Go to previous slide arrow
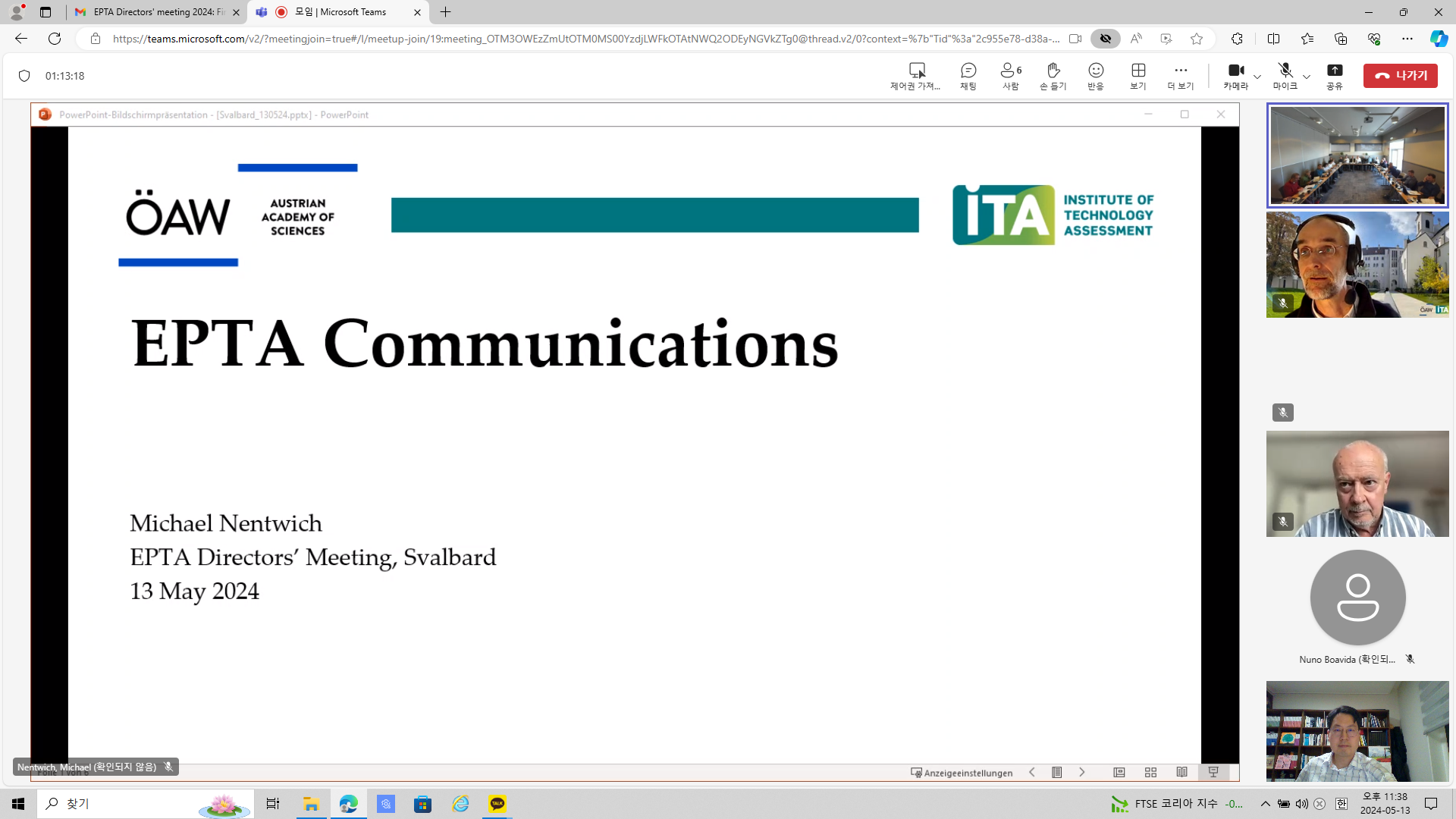The height and width of the screenshot is (819, 1456). pos(1032,772)
